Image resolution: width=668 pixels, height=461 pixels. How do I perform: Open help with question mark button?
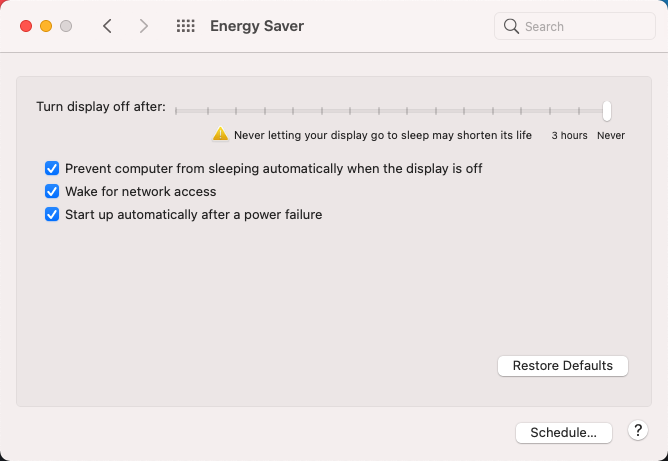pos(638,431)
